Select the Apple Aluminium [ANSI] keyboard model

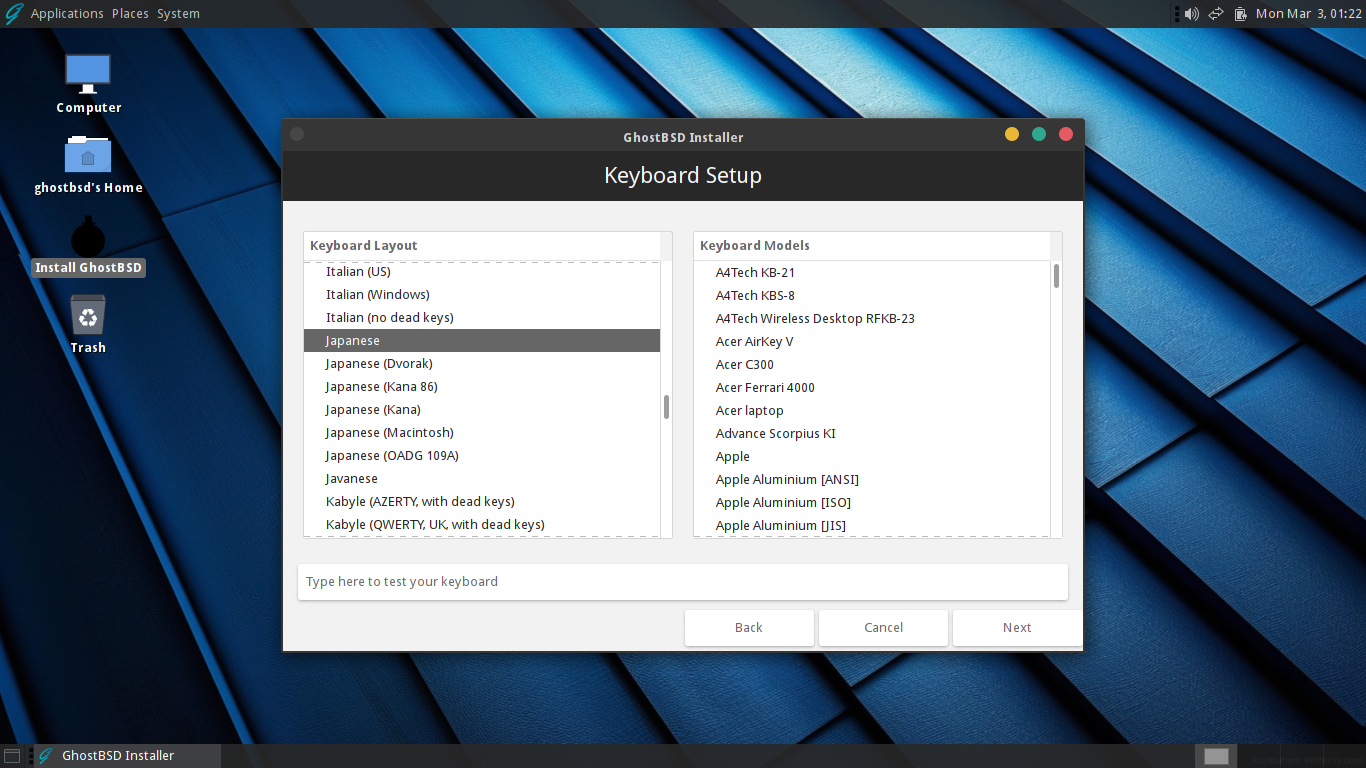tap(787, 479)
